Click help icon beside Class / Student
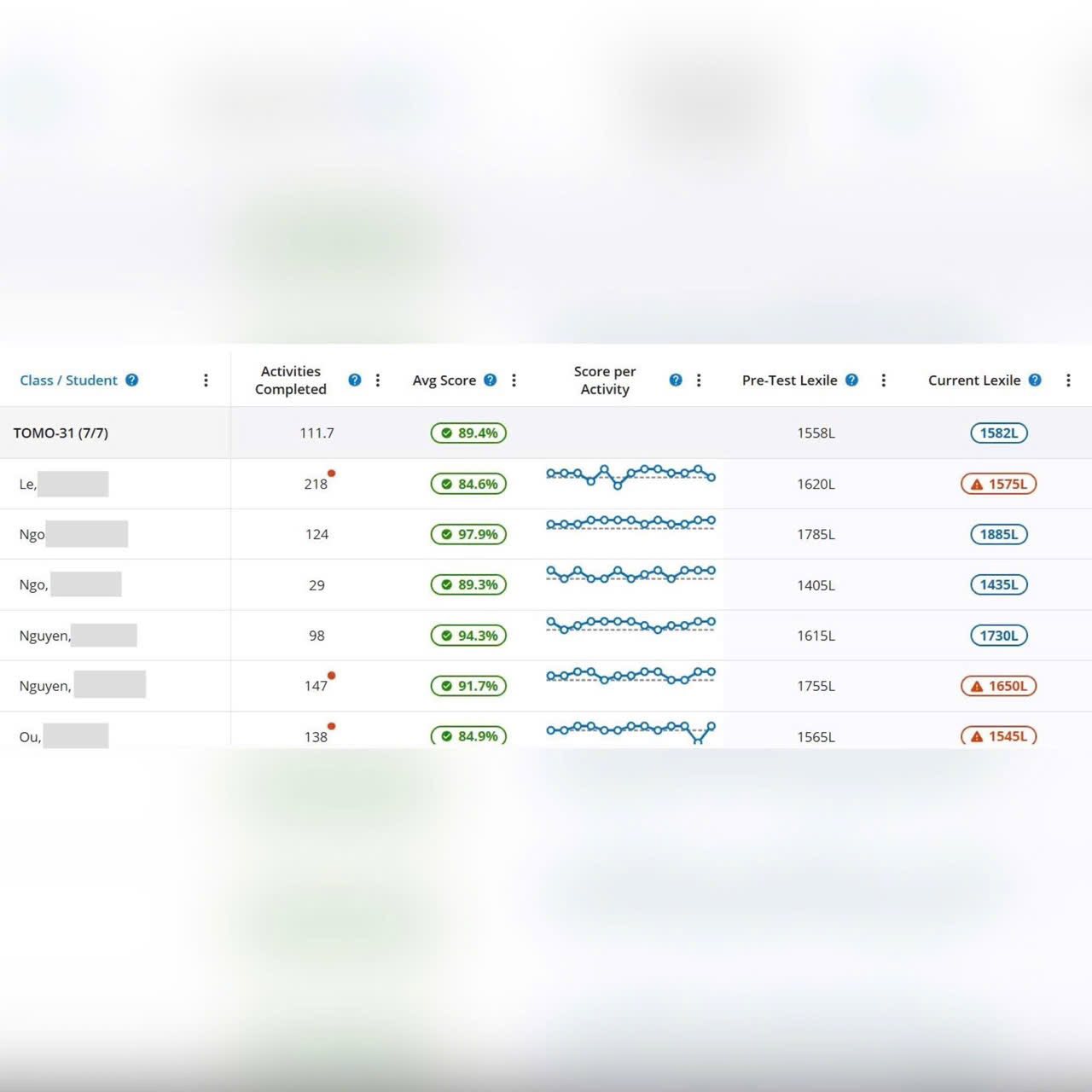The height and width of the screenshot is (1092, 1092). coord(131,380)
